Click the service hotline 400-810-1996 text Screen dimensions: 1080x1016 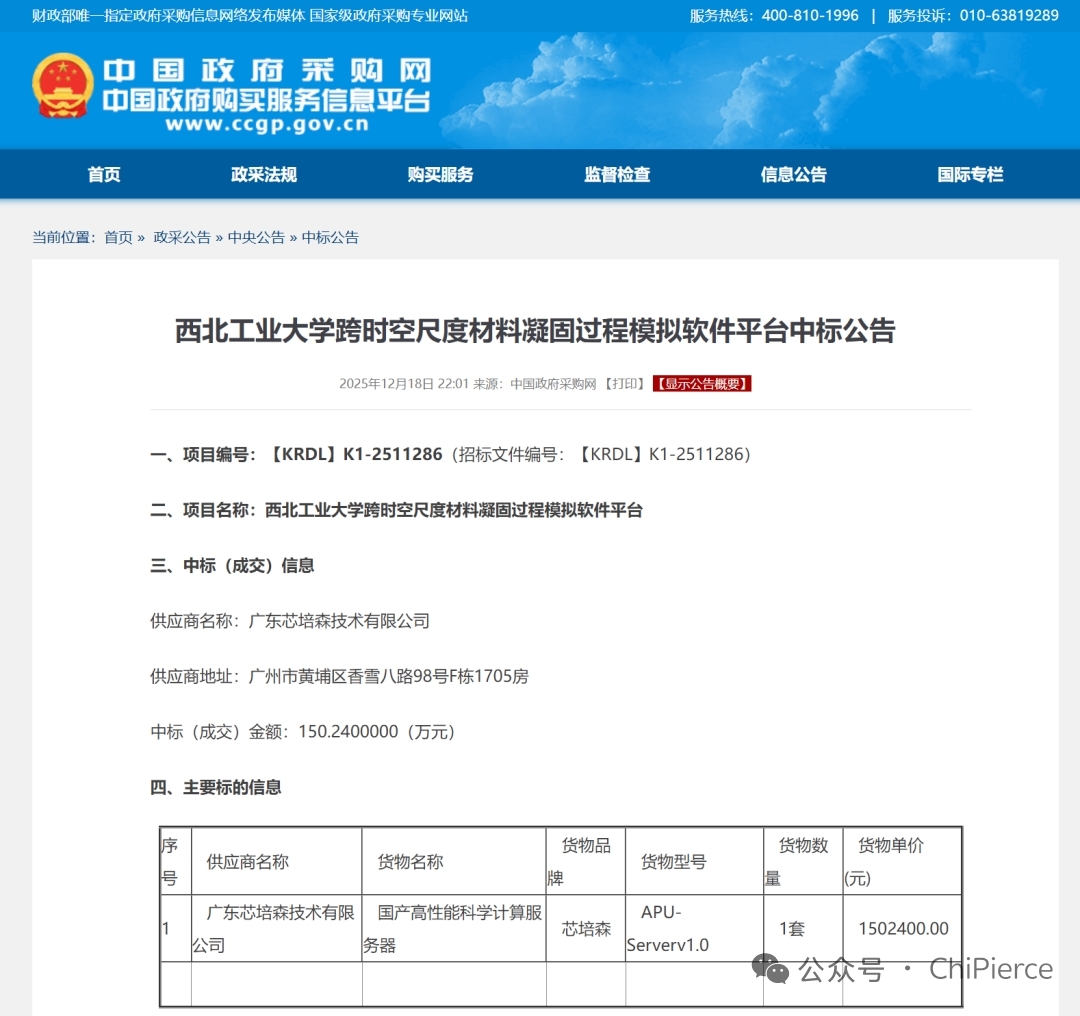point(810,15)
